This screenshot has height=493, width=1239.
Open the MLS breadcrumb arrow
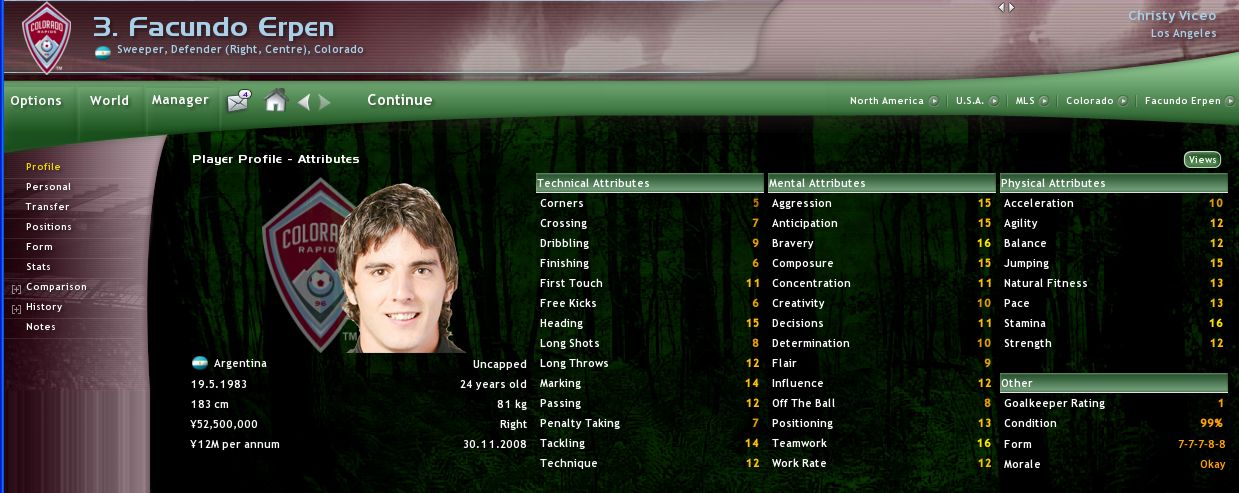click(1045, 101)
